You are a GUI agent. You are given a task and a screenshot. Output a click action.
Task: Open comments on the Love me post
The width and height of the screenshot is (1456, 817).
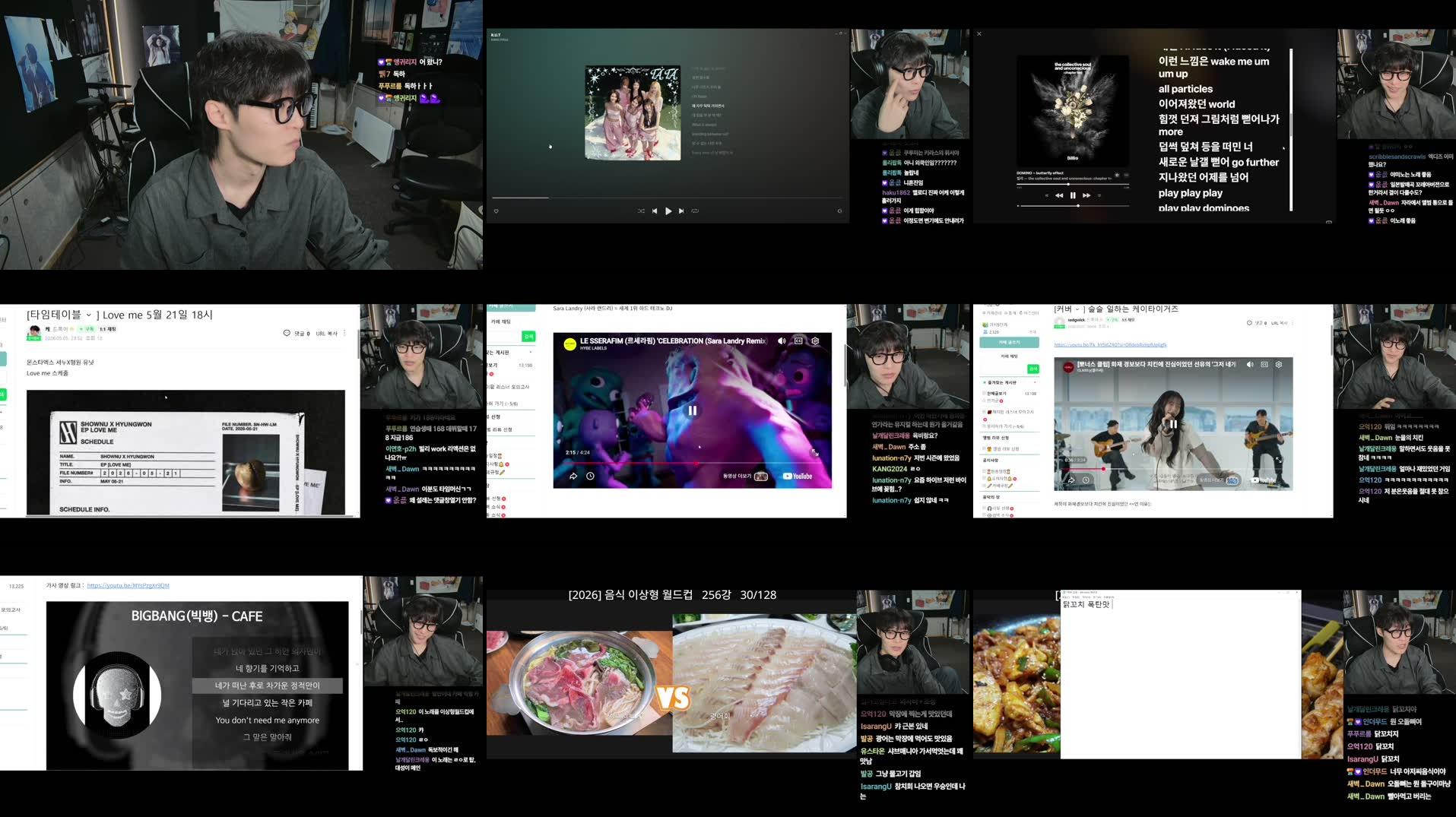(x=297, y=333)
